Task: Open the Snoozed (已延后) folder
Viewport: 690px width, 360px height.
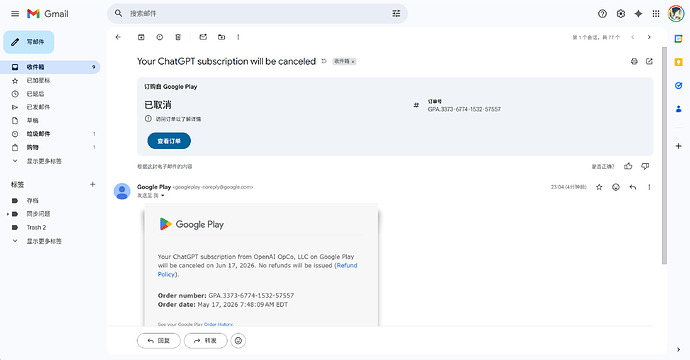Action: (x=50, y=94)
